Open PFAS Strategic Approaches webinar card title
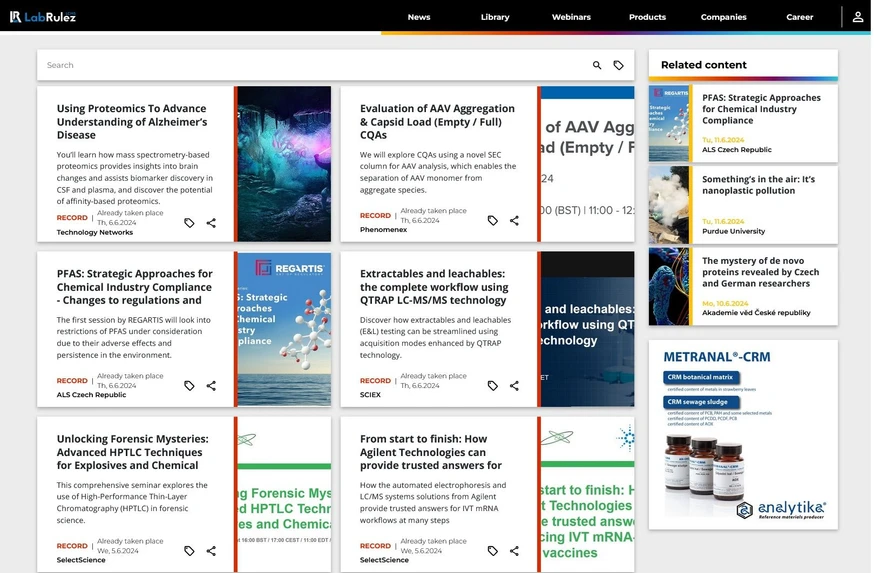Image resolution: width=874 pixels, height=573 pixels. coord(134,286)
